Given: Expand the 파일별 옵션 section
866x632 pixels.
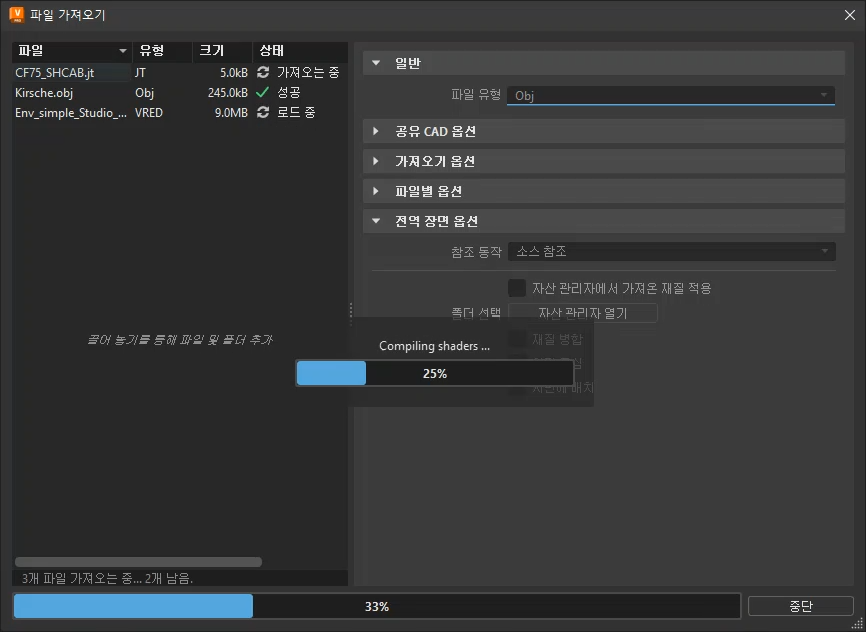Looking at the screenshot, I should (x=604, y=191).
